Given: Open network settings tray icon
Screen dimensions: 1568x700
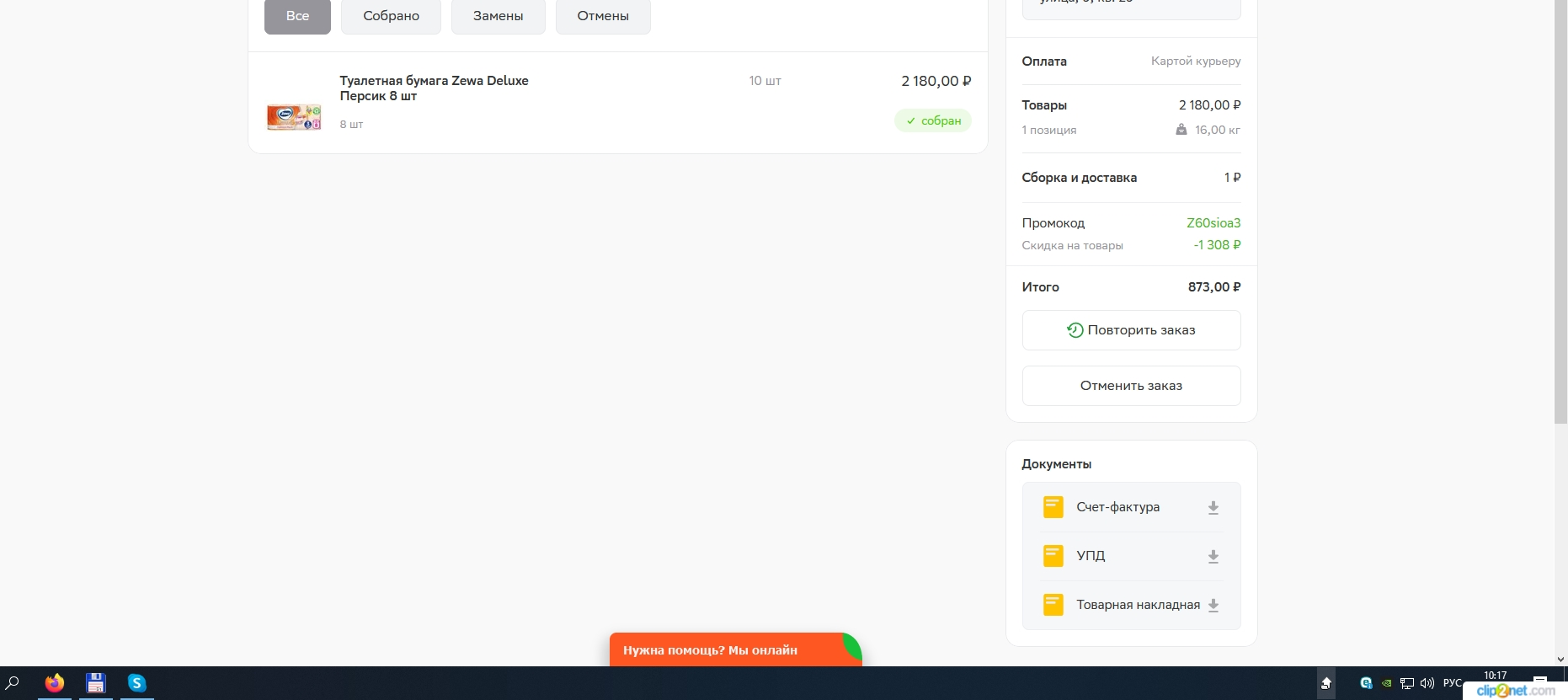Looking at the screenshot, I should (x=1406, y=683).
